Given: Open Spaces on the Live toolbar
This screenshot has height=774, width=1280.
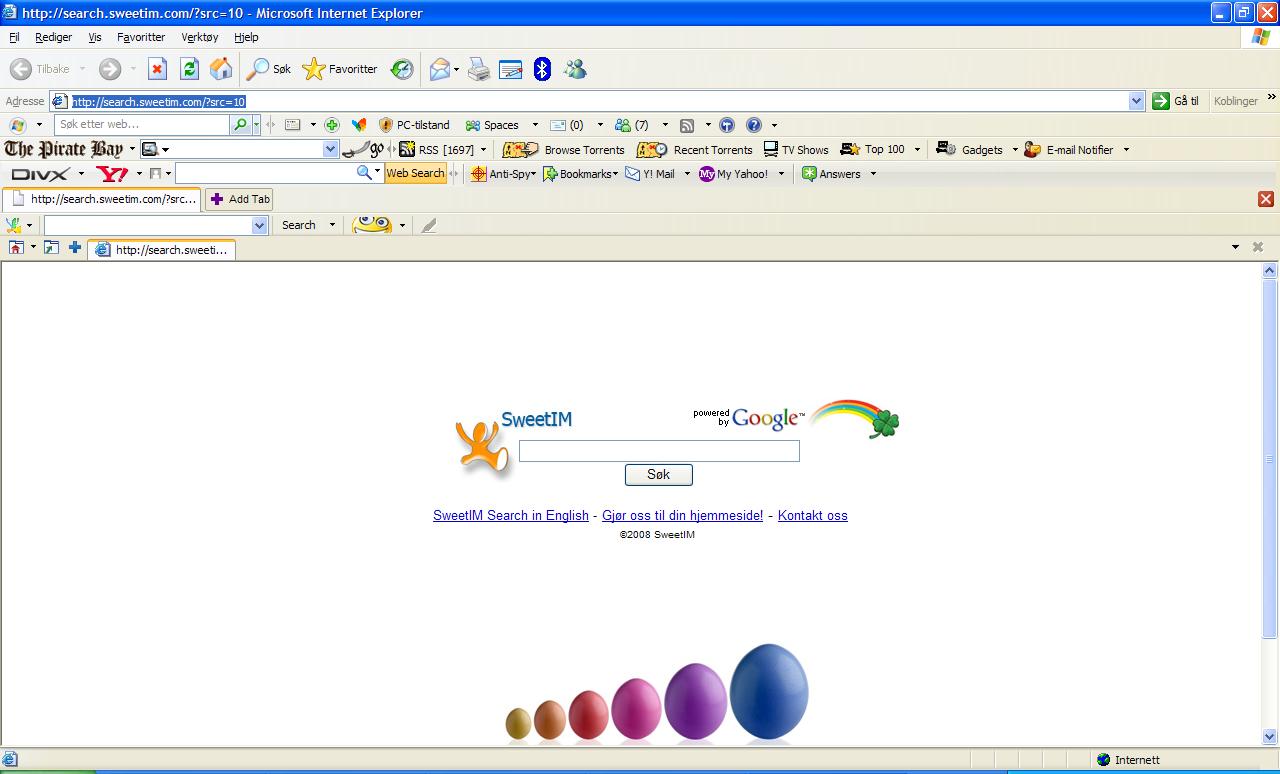Looking at the screenshot, I should 492,125.
